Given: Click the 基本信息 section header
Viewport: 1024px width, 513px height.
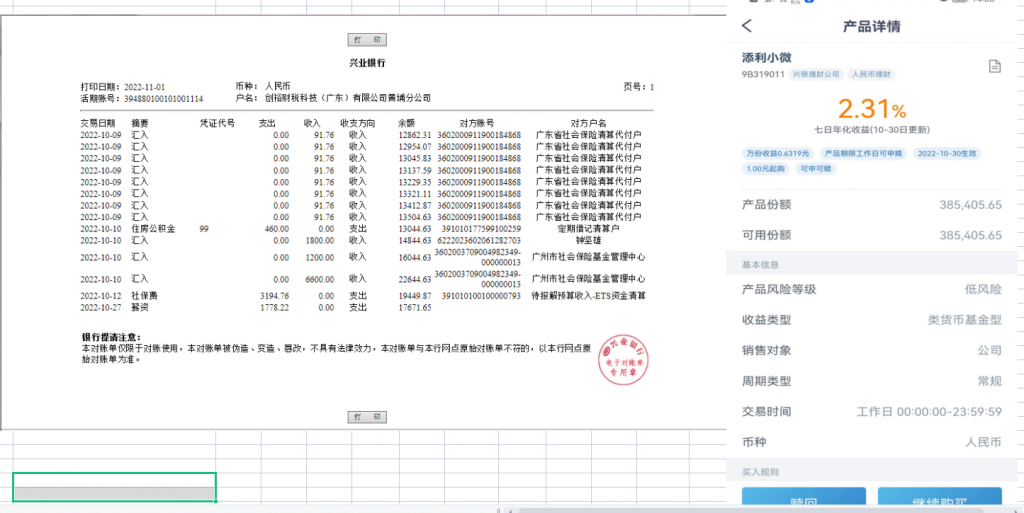Looking at the screenshot, I should pos(760,265).
